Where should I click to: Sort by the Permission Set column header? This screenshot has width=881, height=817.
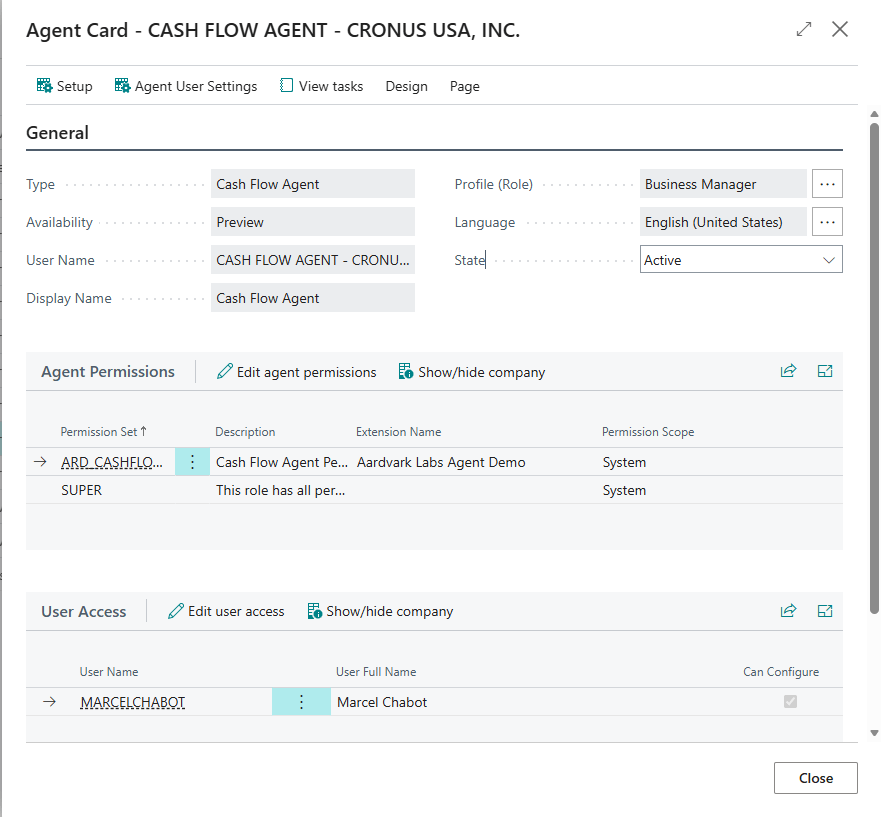99,432
